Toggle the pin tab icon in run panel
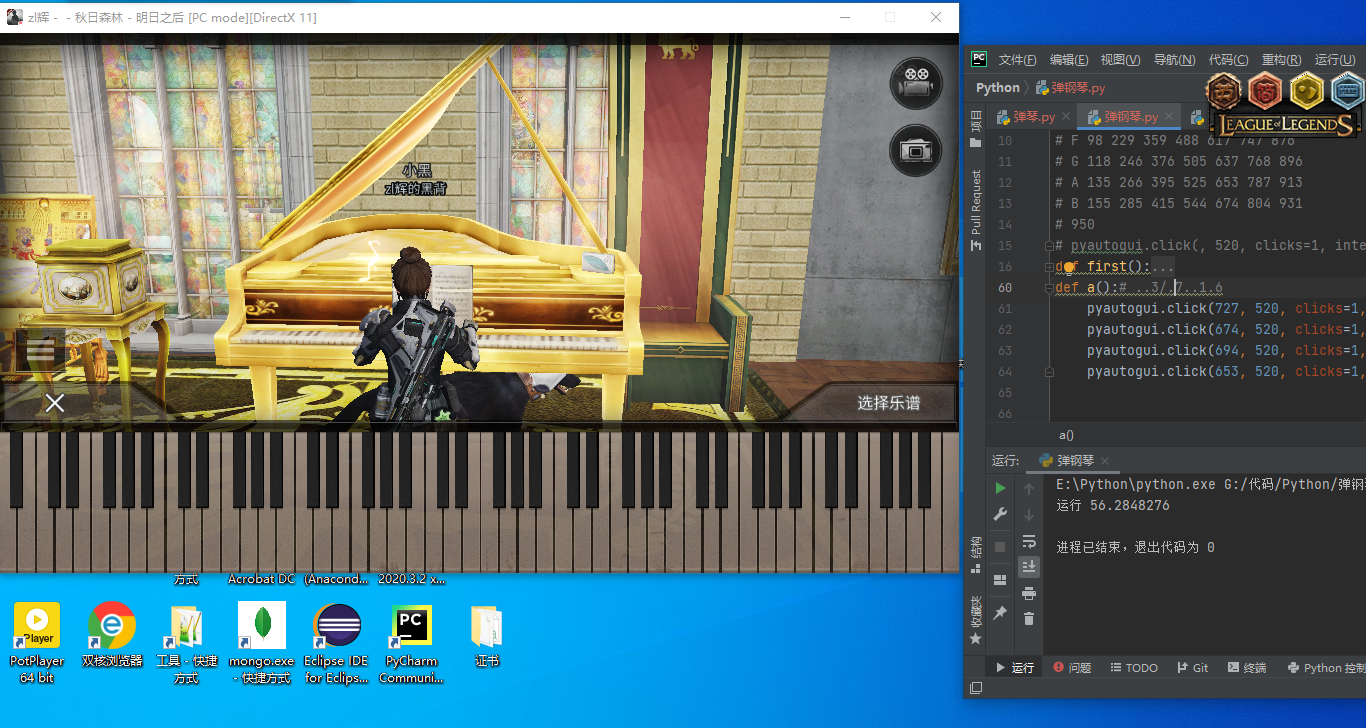 (x=1000, y=612)
